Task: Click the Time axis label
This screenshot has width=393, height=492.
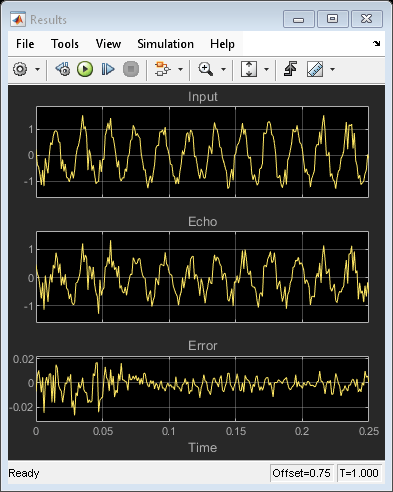Action: click(x=202, y=447)
